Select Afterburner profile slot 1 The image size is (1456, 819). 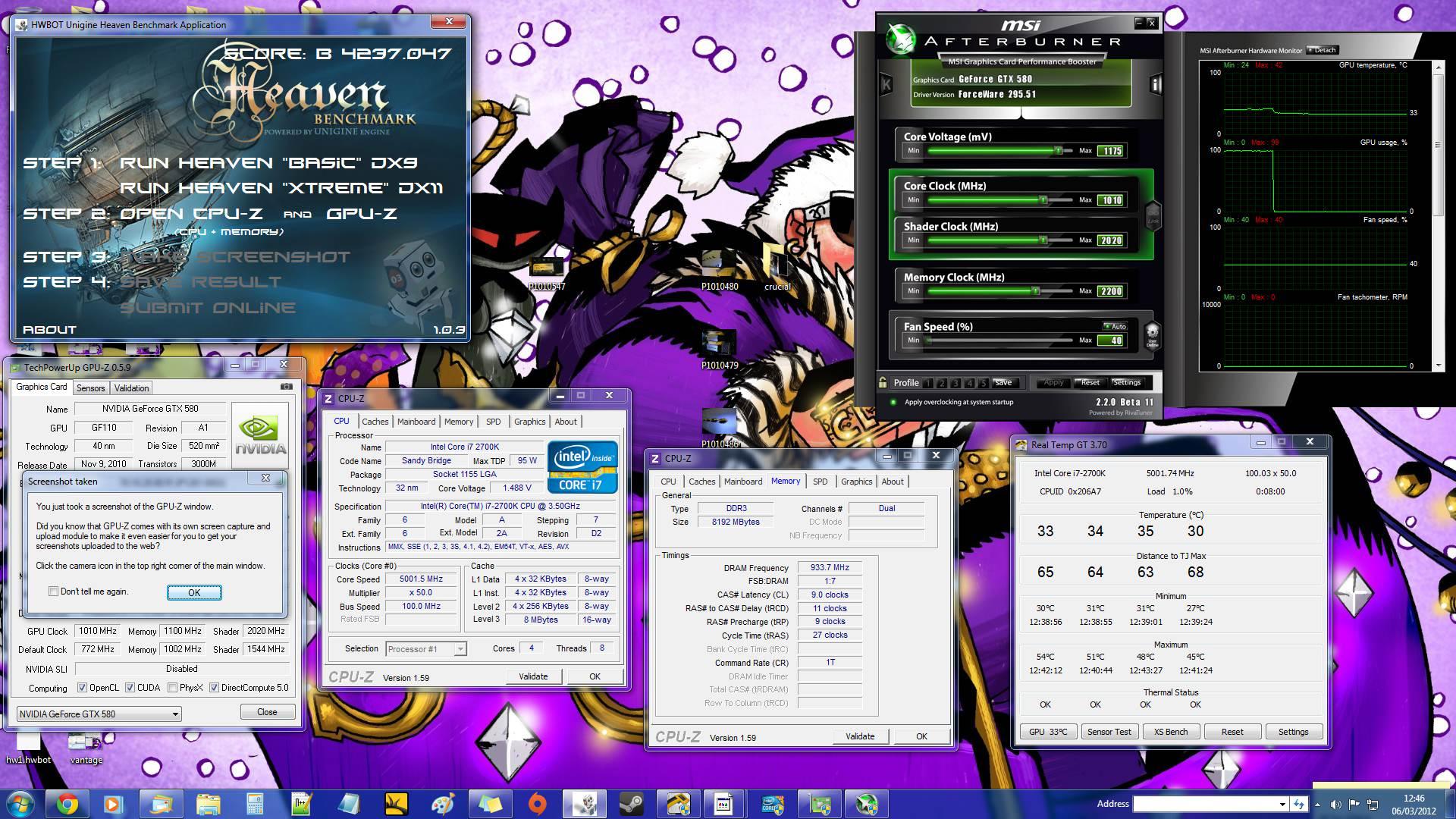tap(930, 383)
